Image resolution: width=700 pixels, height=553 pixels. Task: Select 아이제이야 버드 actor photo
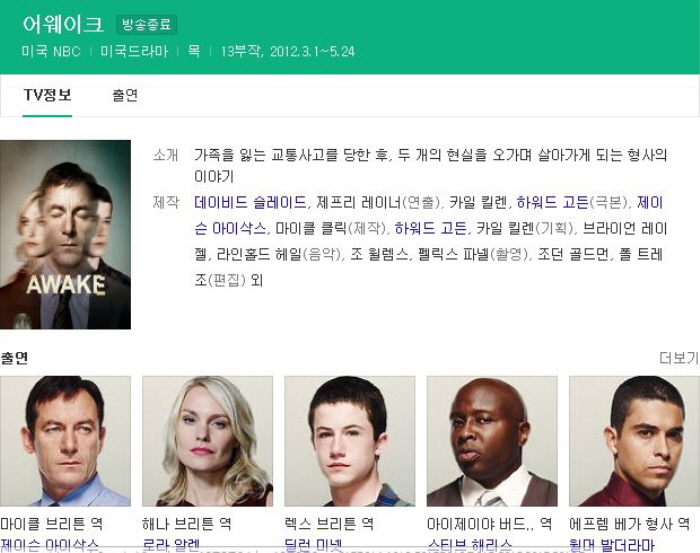(492, 441)
